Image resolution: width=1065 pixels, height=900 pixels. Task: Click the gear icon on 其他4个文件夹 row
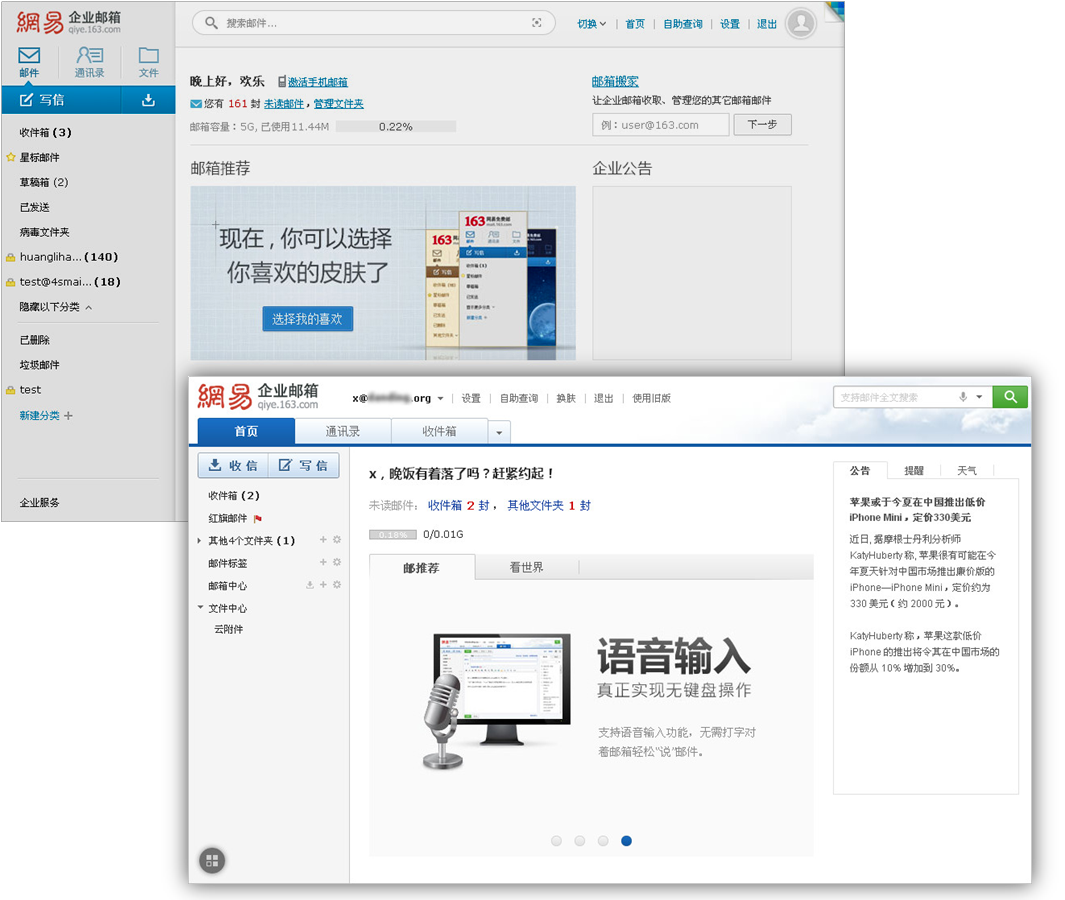pyautogui.click(x=337, y=540)
